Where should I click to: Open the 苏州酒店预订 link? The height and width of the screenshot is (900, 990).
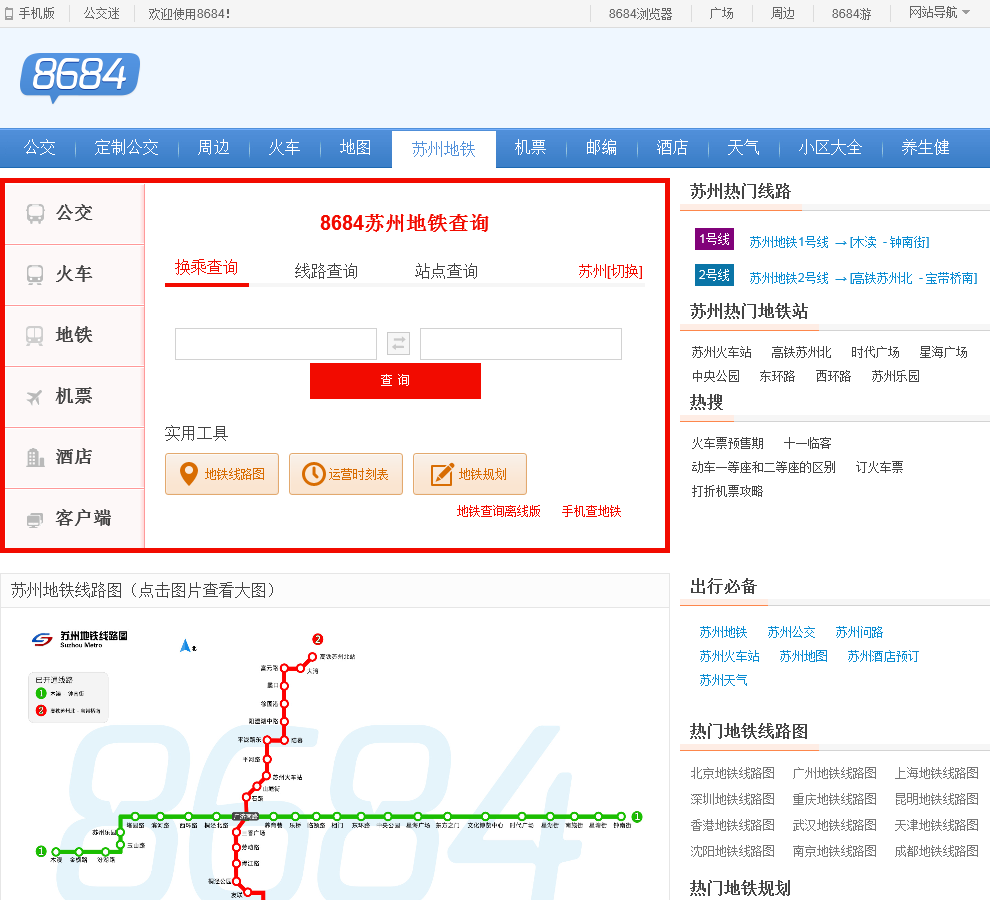(883, 656)
